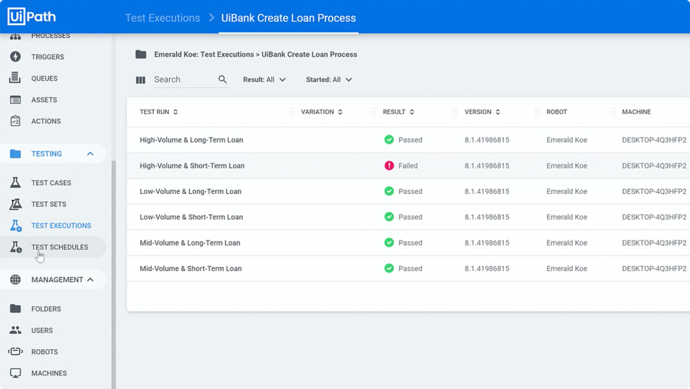Collapse the Testing section chevron
This screenshot has height=389, width=690.
(x=90, y=154)
